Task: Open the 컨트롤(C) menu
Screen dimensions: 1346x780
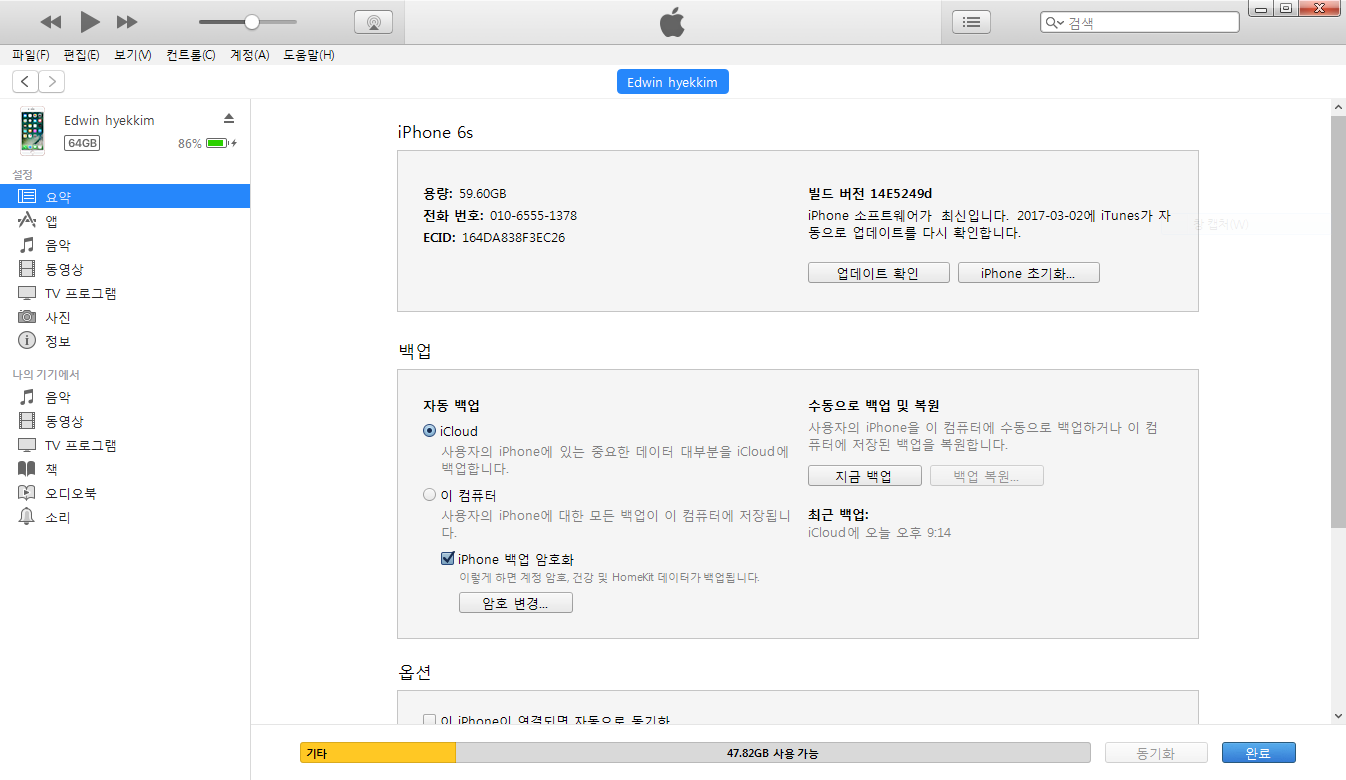Action: pos(191,55)
